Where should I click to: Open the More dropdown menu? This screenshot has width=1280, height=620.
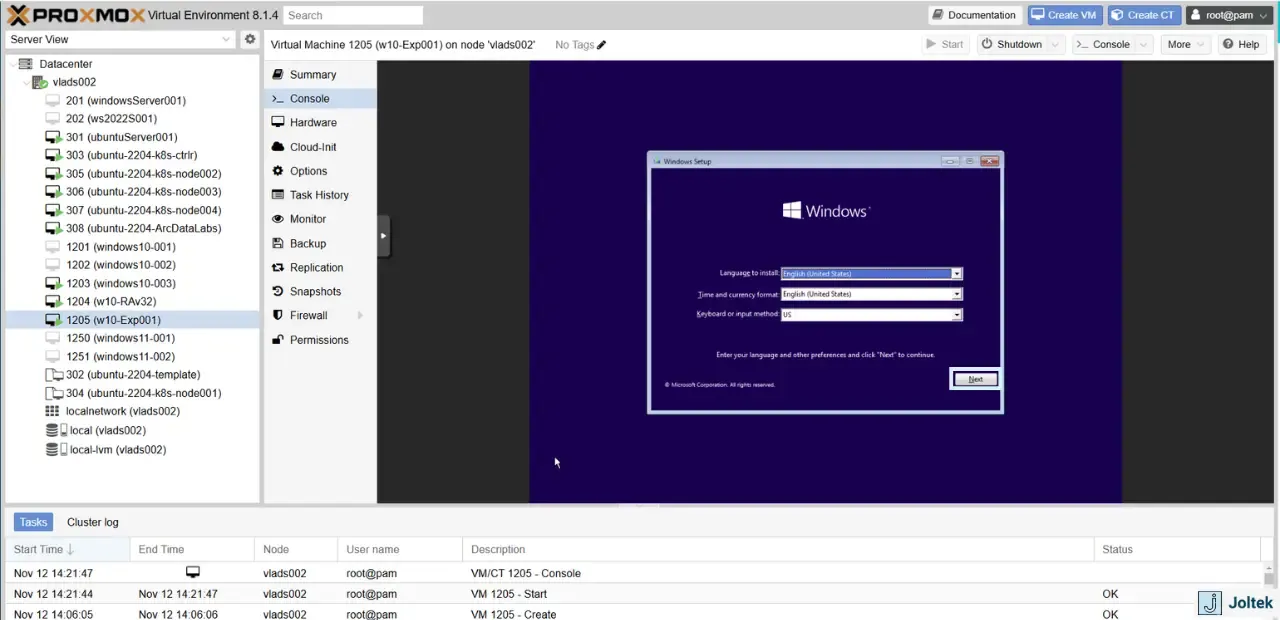(x=1185, y=44)
